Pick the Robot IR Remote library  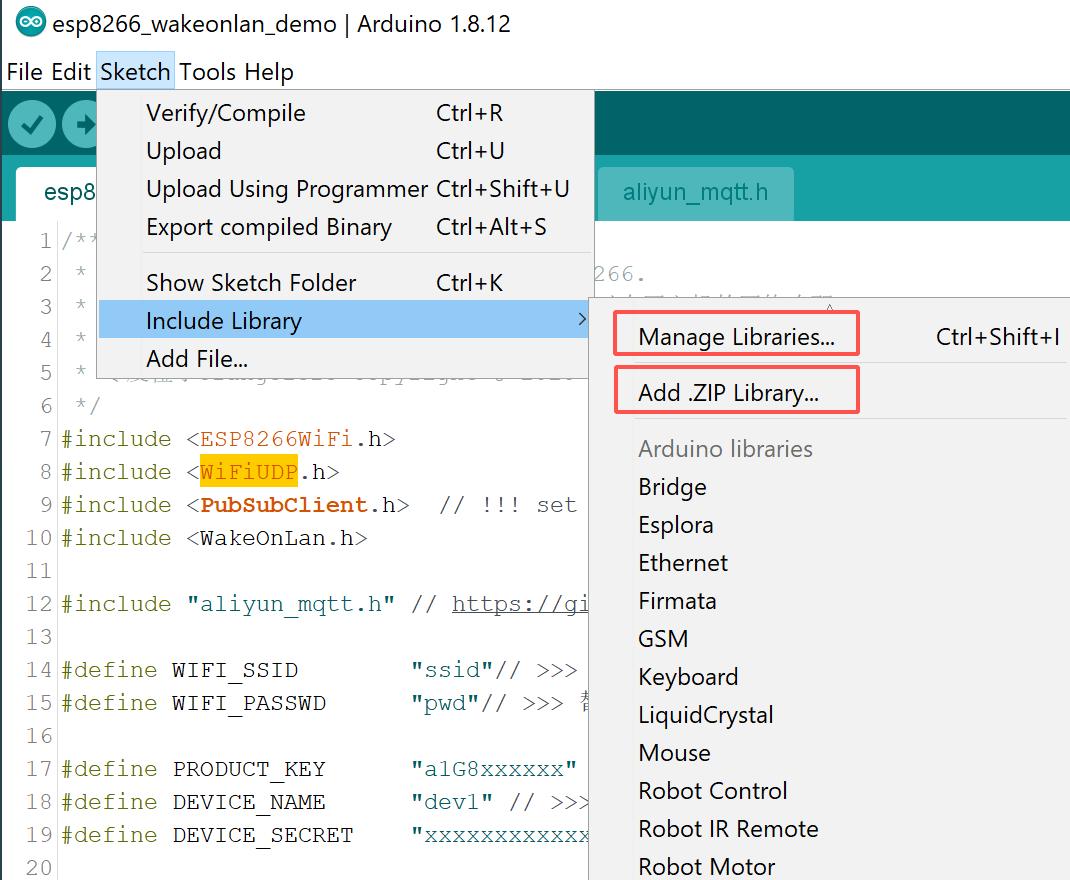[728, 829]
